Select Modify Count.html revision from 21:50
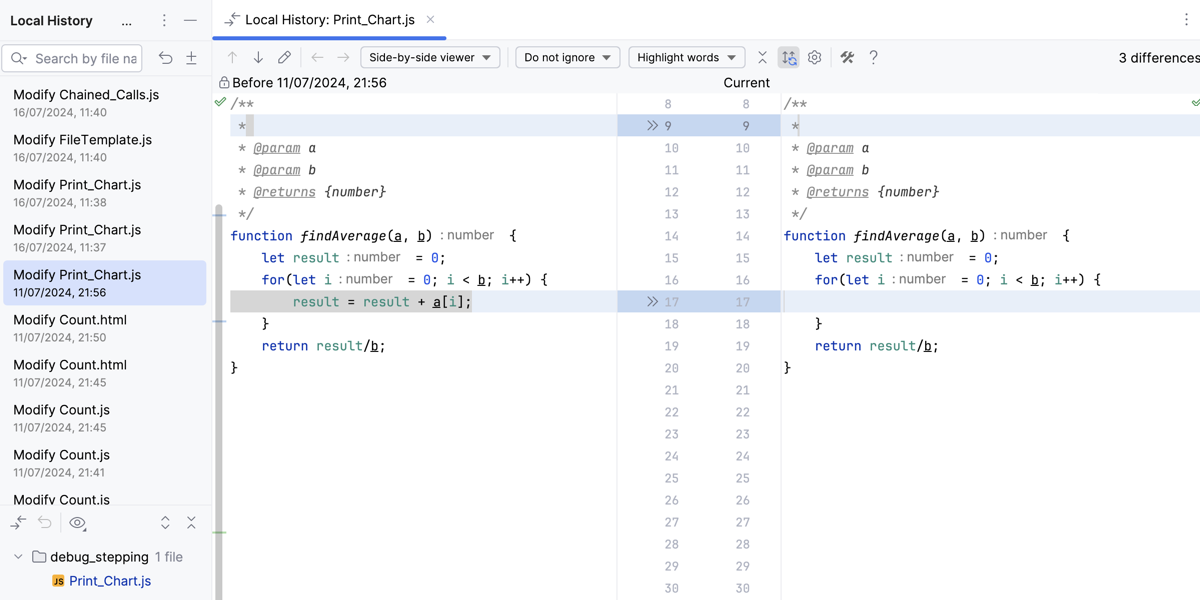This screenshot has width=1200, height=600. pos(70,328)
